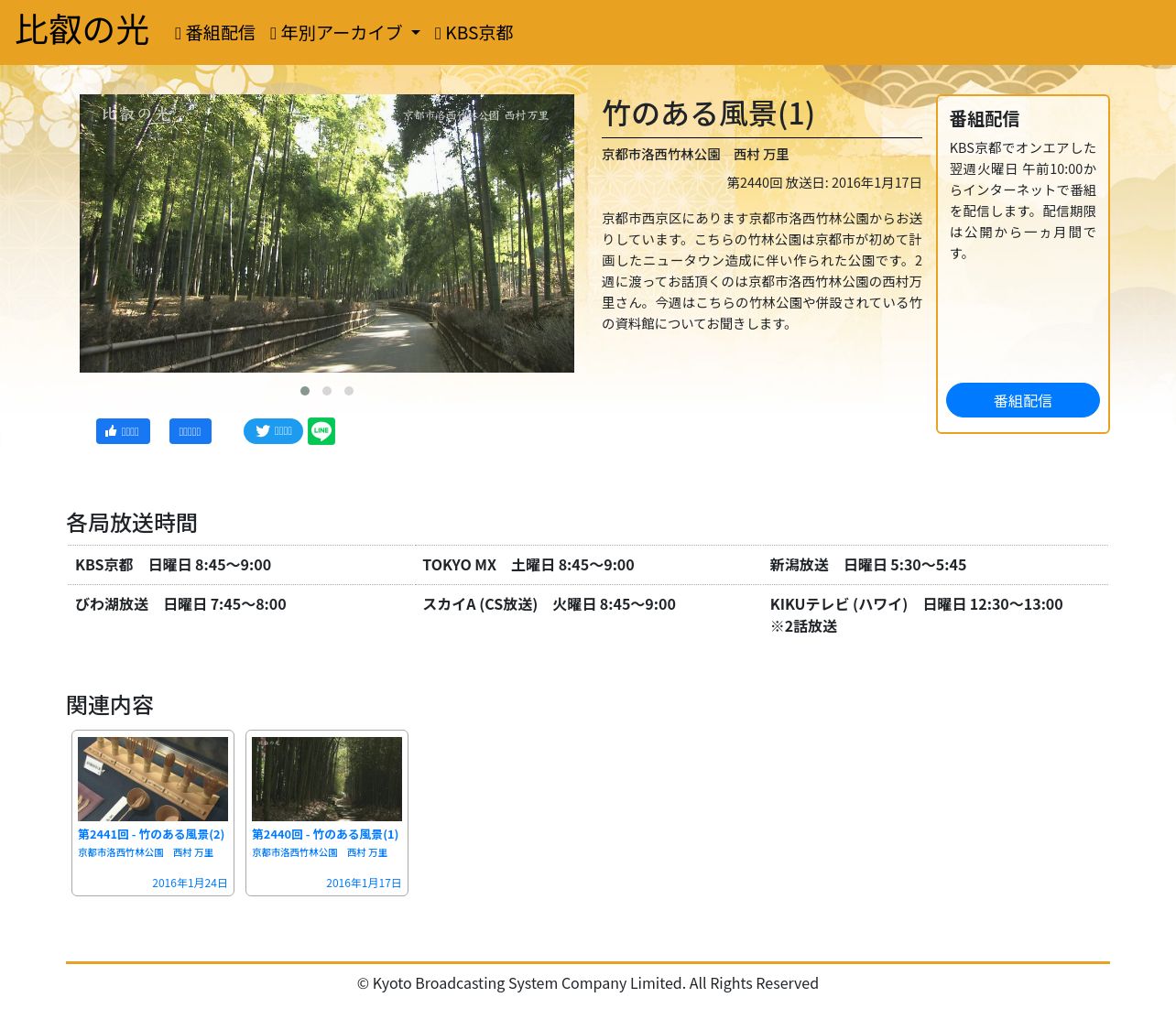Screen dimensions: 1176x1019
Task: Click the 2016年1月24日 date on related card
Action: [190, 883]
